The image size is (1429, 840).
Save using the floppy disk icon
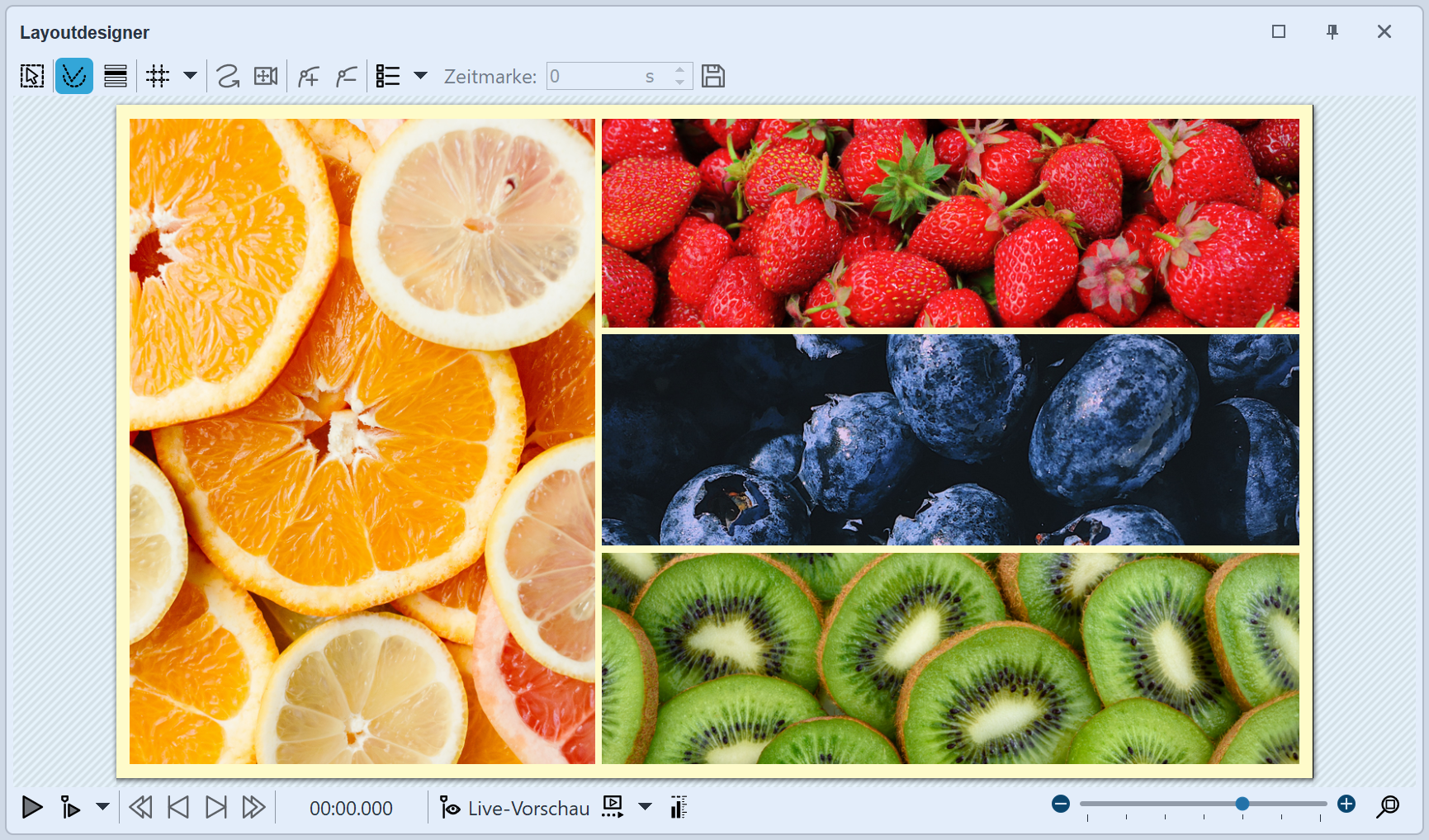(x=713, y=77)
